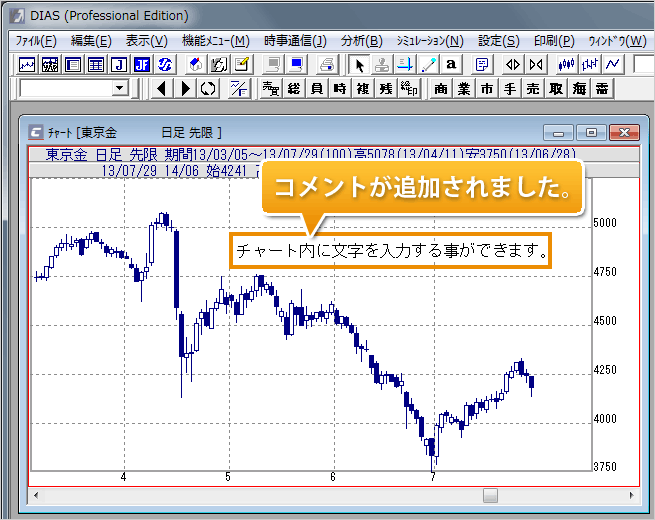Toggle the '時' toolbar button
This screenshot has width=655, height=520.
(x=340, y=89)
